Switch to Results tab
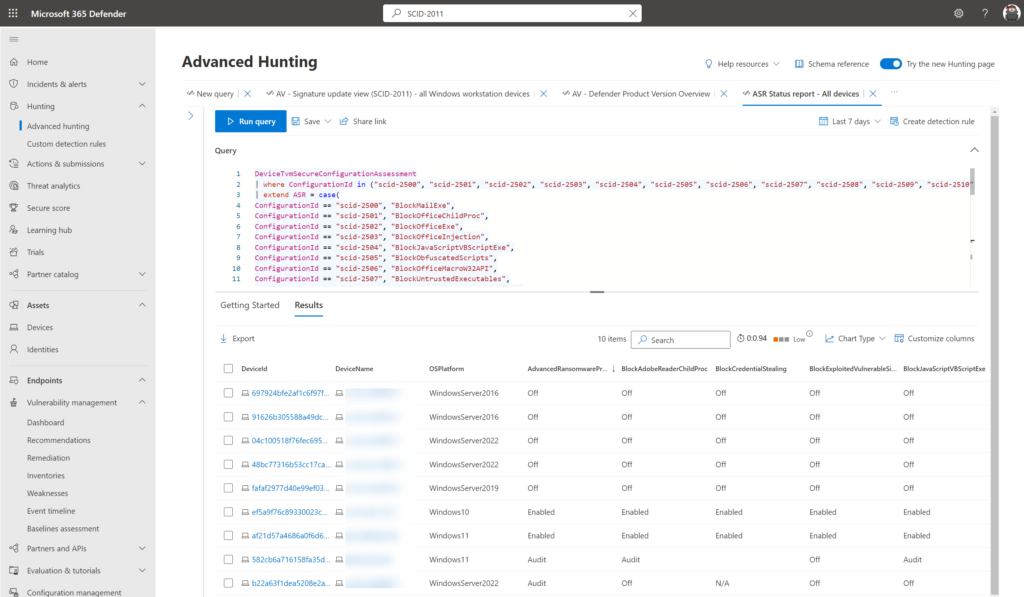 [x=308, y=305]
